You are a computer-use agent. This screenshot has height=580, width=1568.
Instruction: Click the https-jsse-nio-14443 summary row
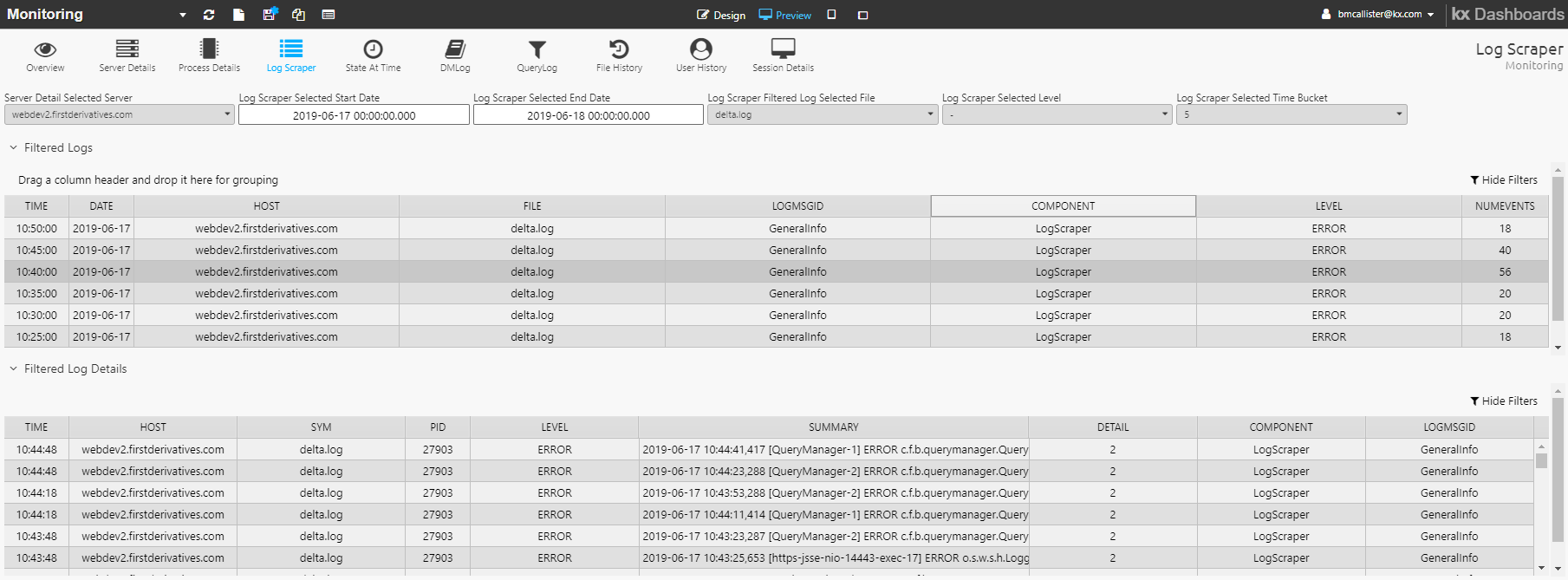[x=835, y=558]
